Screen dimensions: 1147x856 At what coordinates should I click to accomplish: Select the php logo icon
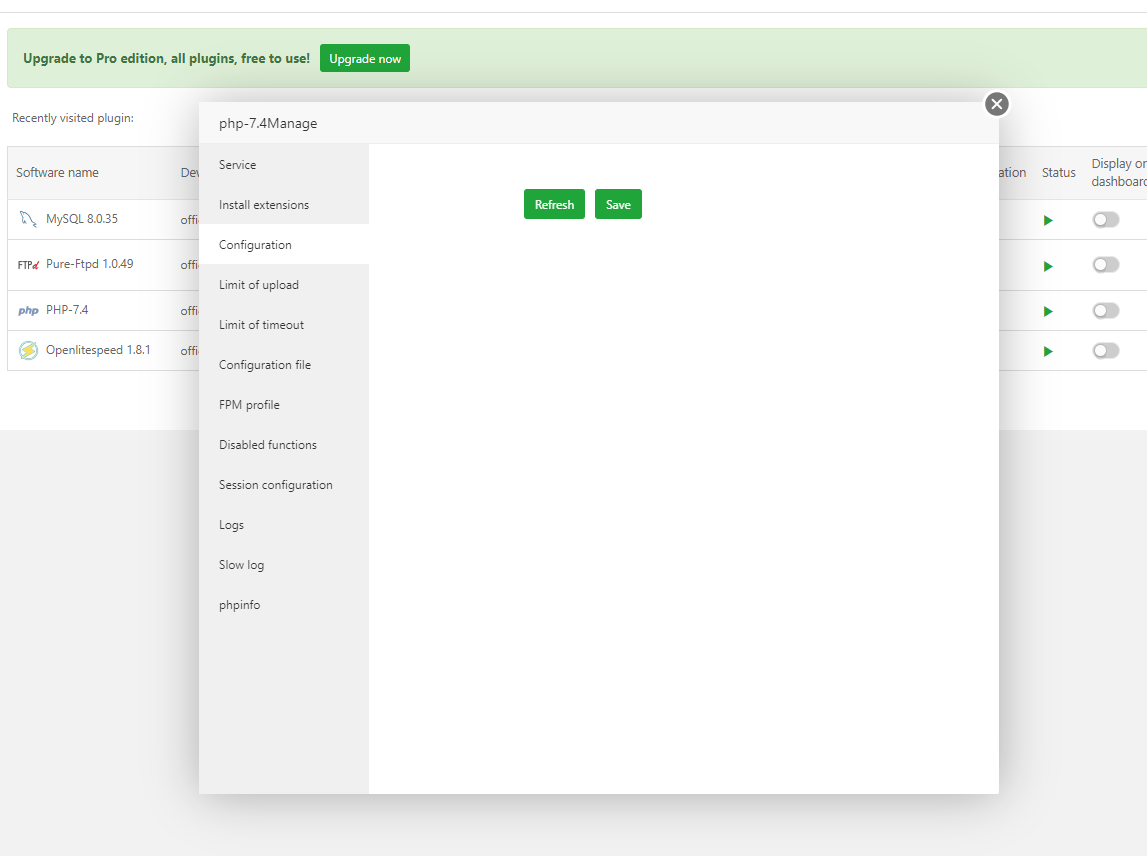[28, 310]
